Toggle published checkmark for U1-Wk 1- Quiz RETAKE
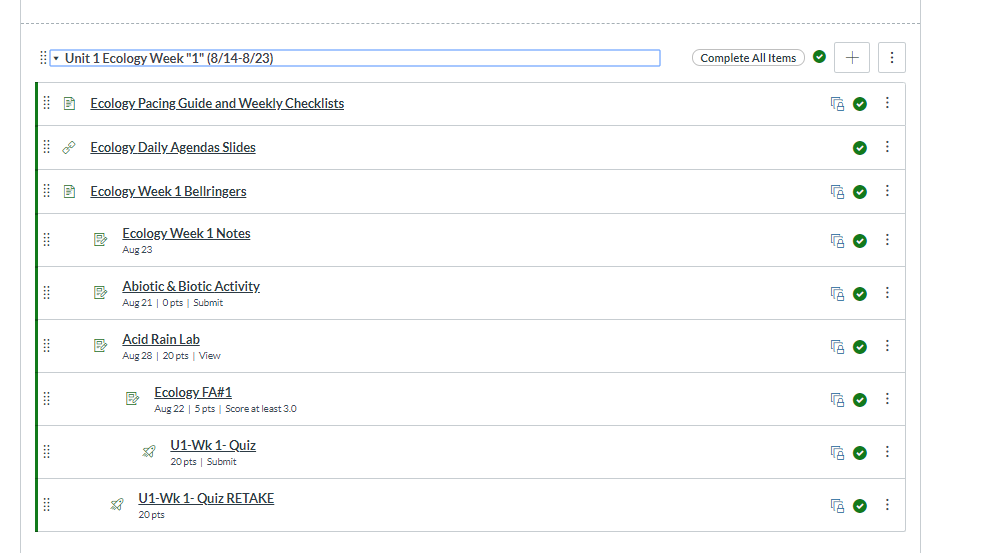The width and height of the screenshot is (990, 553). pos(860,506)
